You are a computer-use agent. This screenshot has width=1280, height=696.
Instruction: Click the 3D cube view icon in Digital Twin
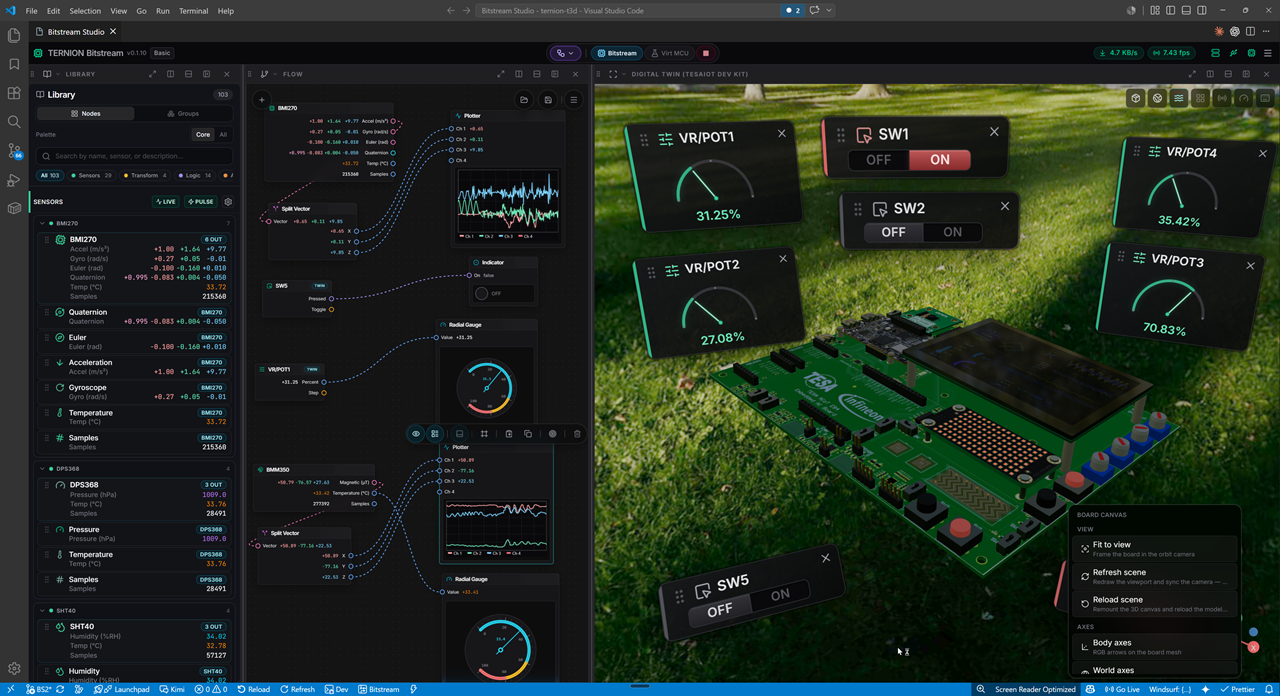tap(1136, 98)
